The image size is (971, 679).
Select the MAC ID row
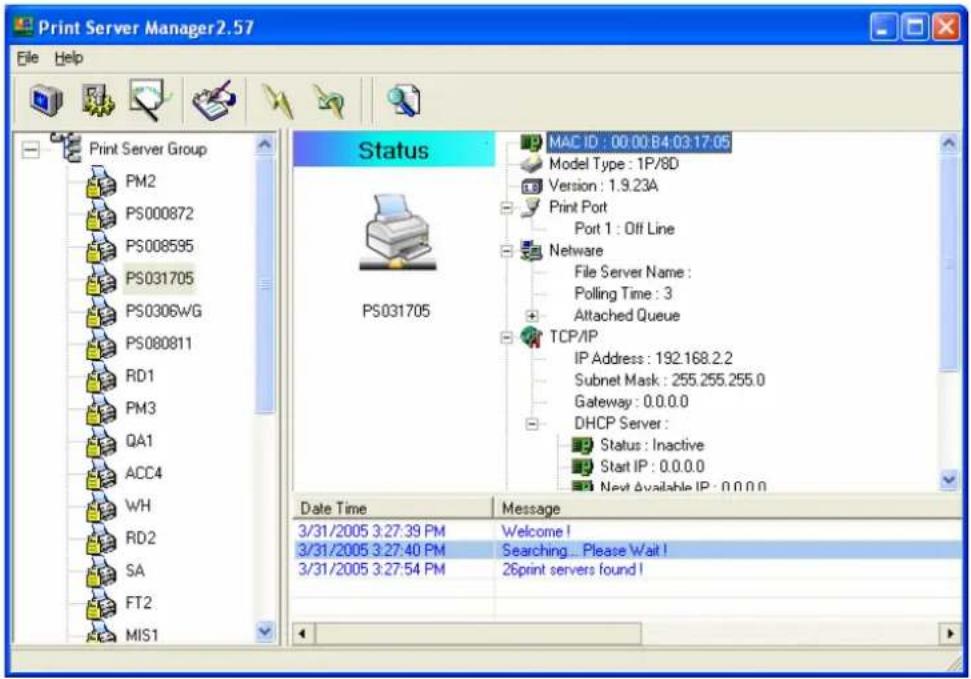pyautogui.click(x=639, y=142)
